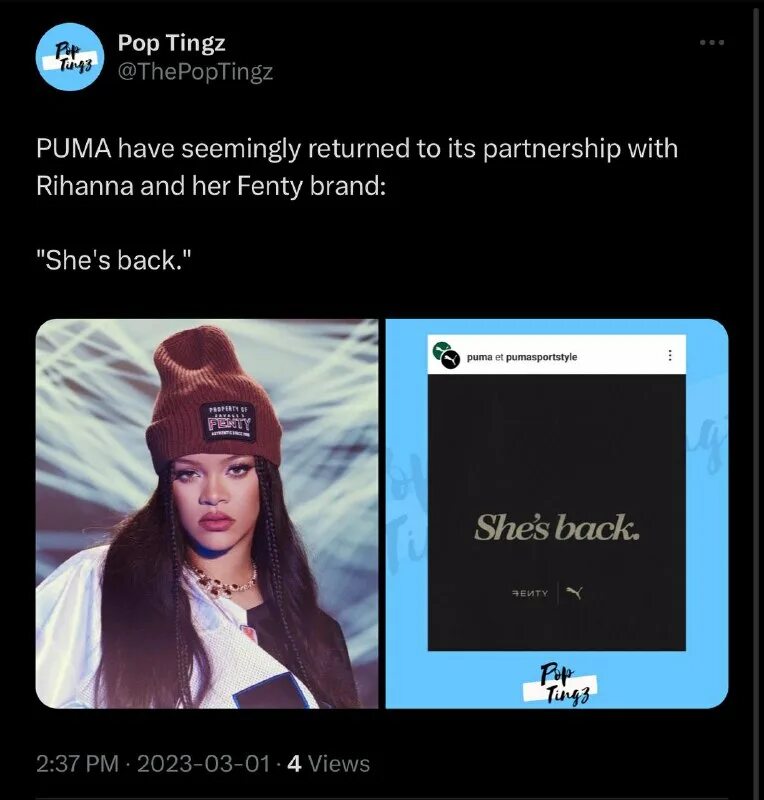Open the @ThePopTingz handle link
This screenshot has height=800, width=764.
coord(195,72)
